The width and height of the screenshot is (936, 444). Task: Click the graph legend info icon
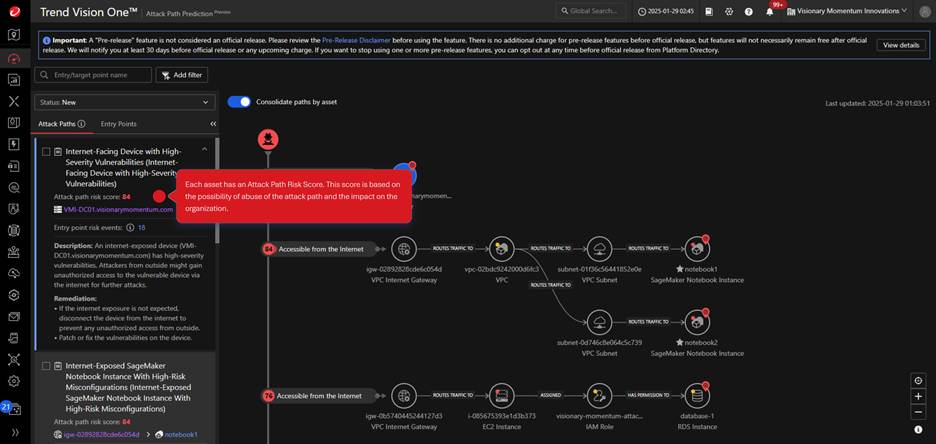(918, 429)
